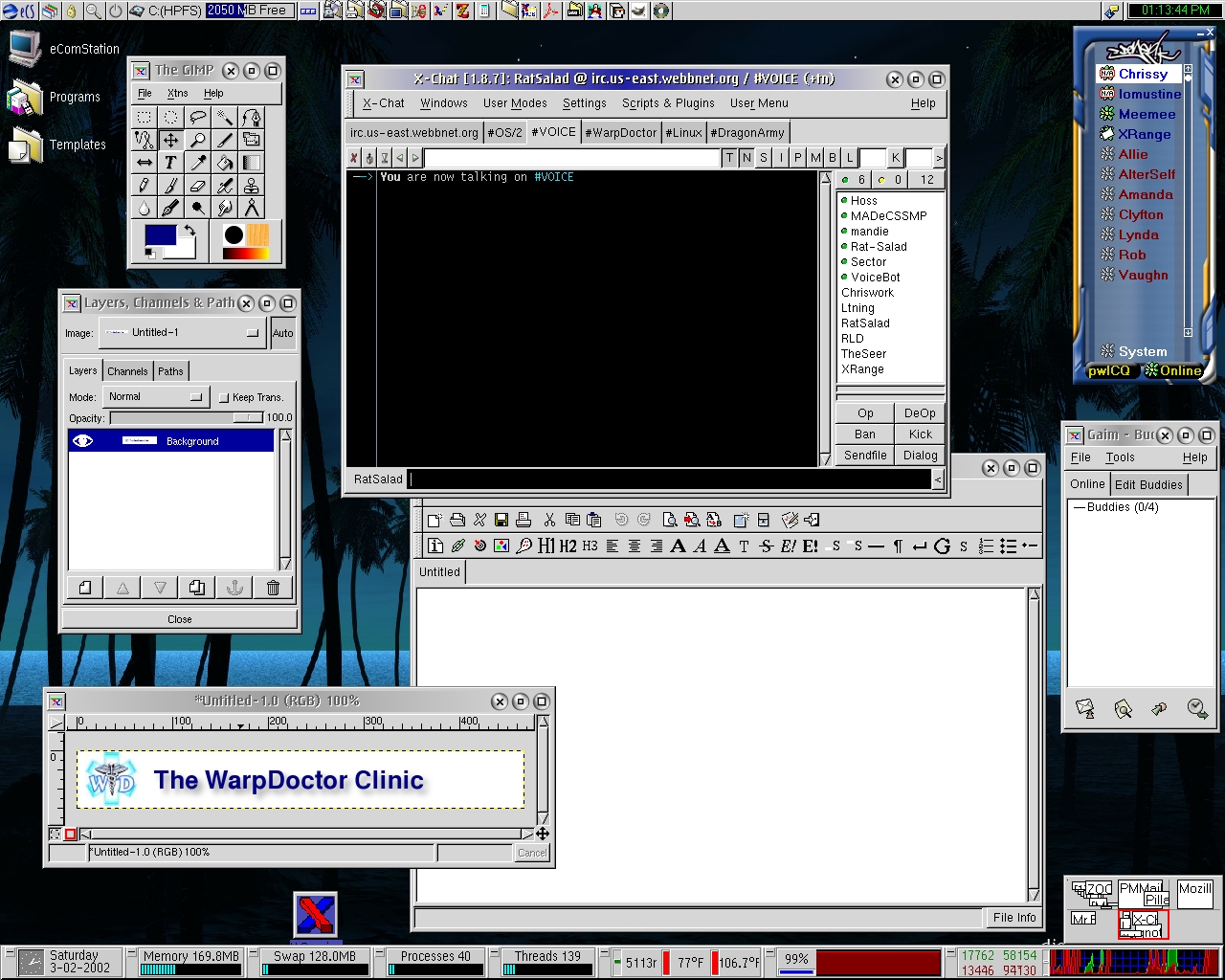This screenshot has width=1225, height=980.
Task: Click the Sendfile button
Action: (x=865, y=456)
